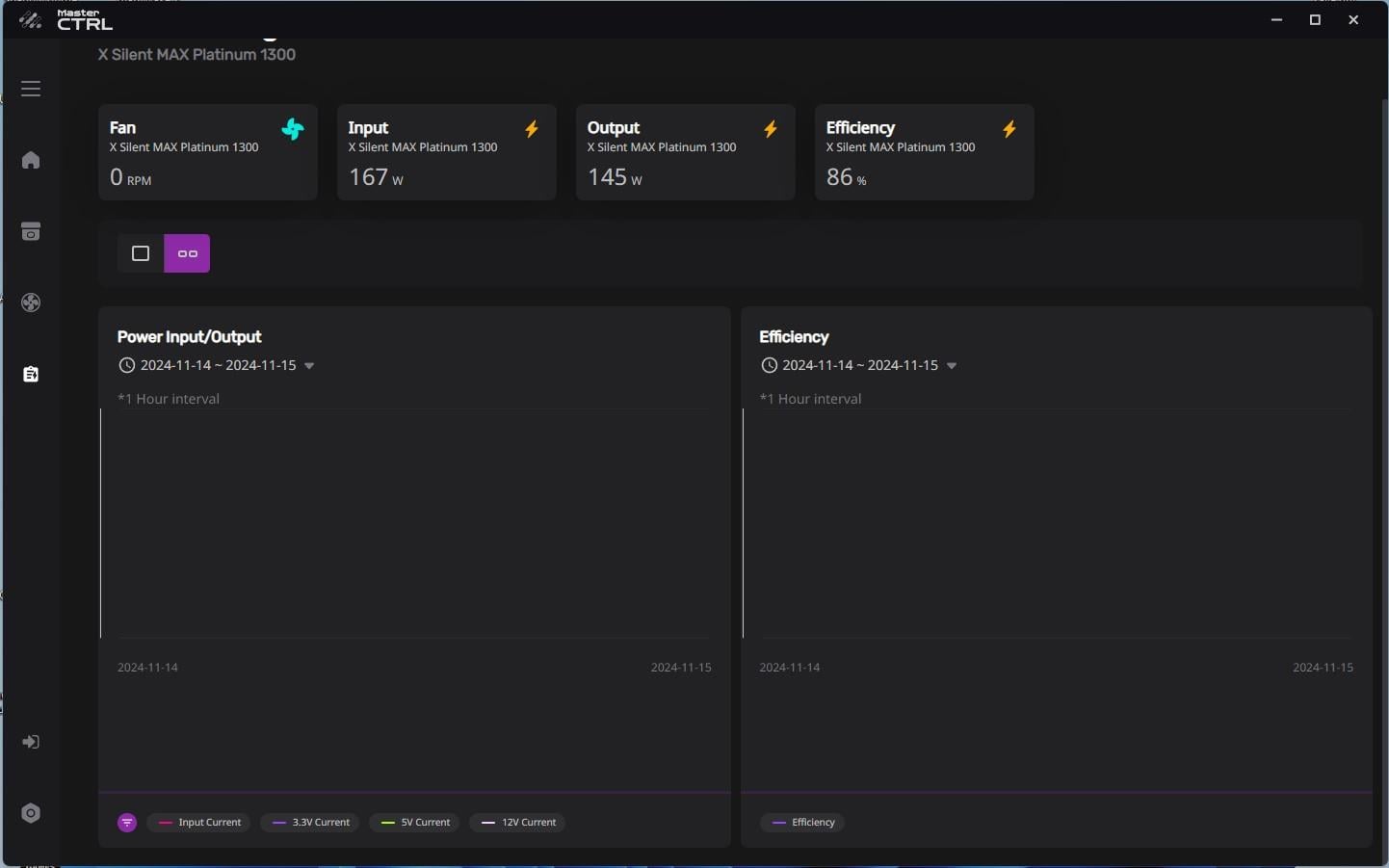Viewport: 1389px width, 868px height.
Task: Switch to two-panel layout view
Action: tap(187, 253)
